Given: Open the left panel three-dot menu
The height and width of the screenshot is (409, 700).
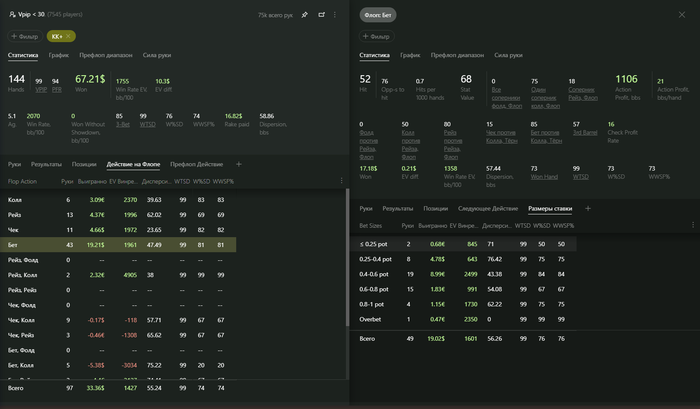Looking at the screenshot, I should (x=335, y=15).
